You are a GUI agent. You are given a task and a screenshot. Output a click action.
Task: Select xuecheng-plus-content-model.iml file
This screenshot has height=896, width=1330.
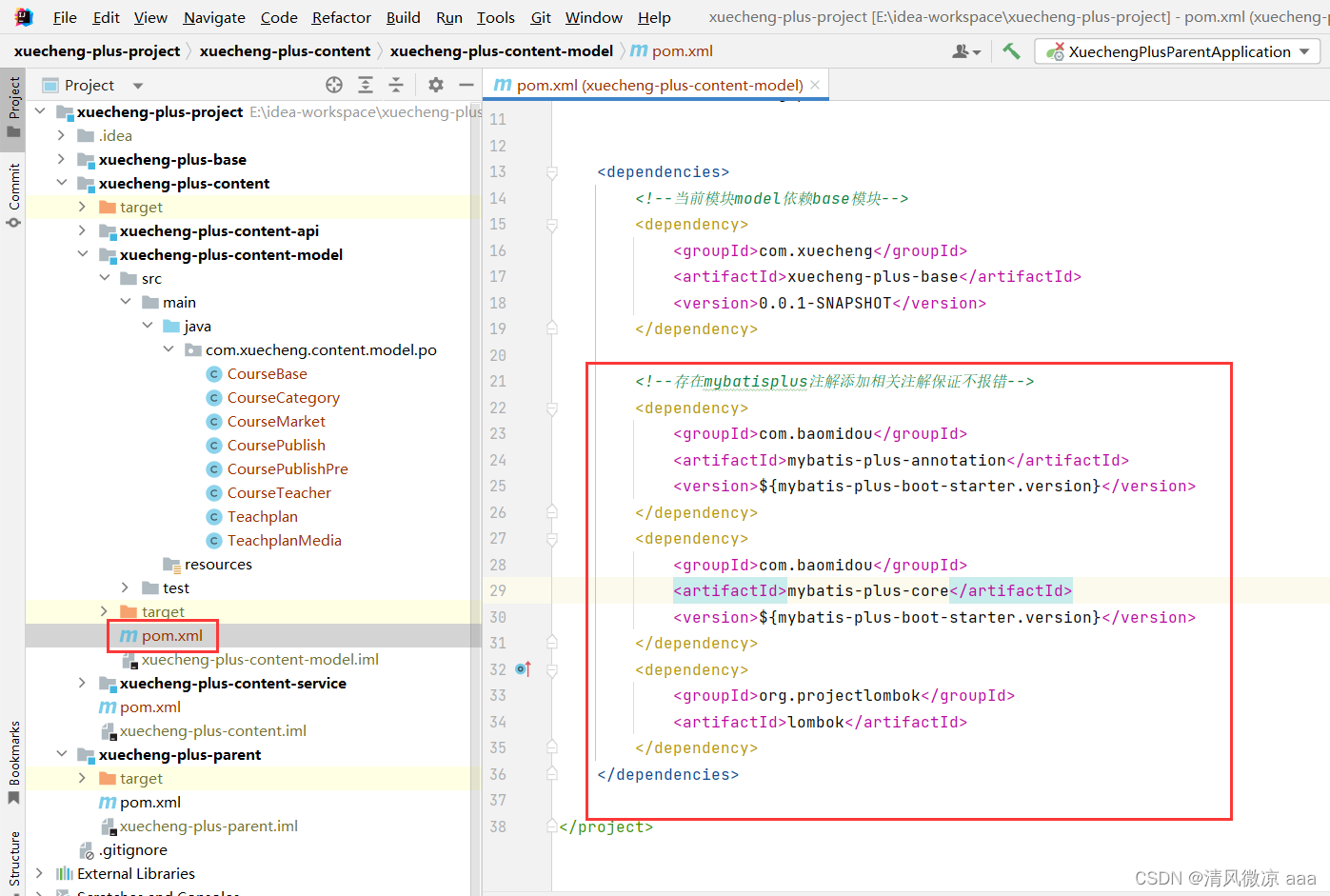pyautogui.click(x=260, y=659)
